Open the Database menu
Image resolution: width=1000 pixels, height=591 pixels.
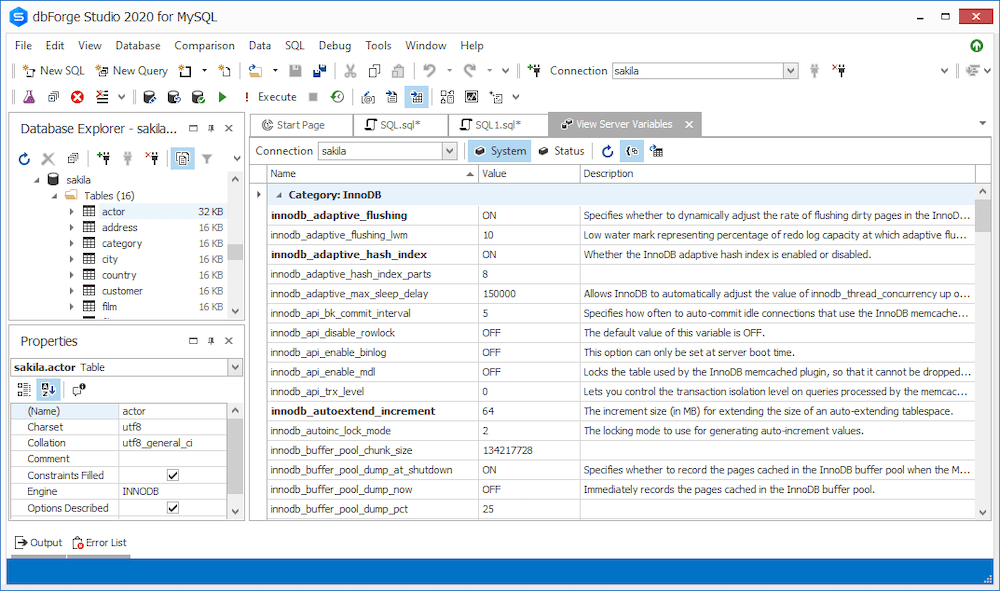tap(137, 45)
